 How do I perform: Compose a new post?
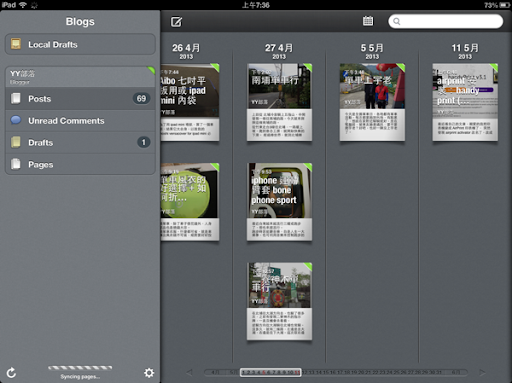click(x=176, y=22)
